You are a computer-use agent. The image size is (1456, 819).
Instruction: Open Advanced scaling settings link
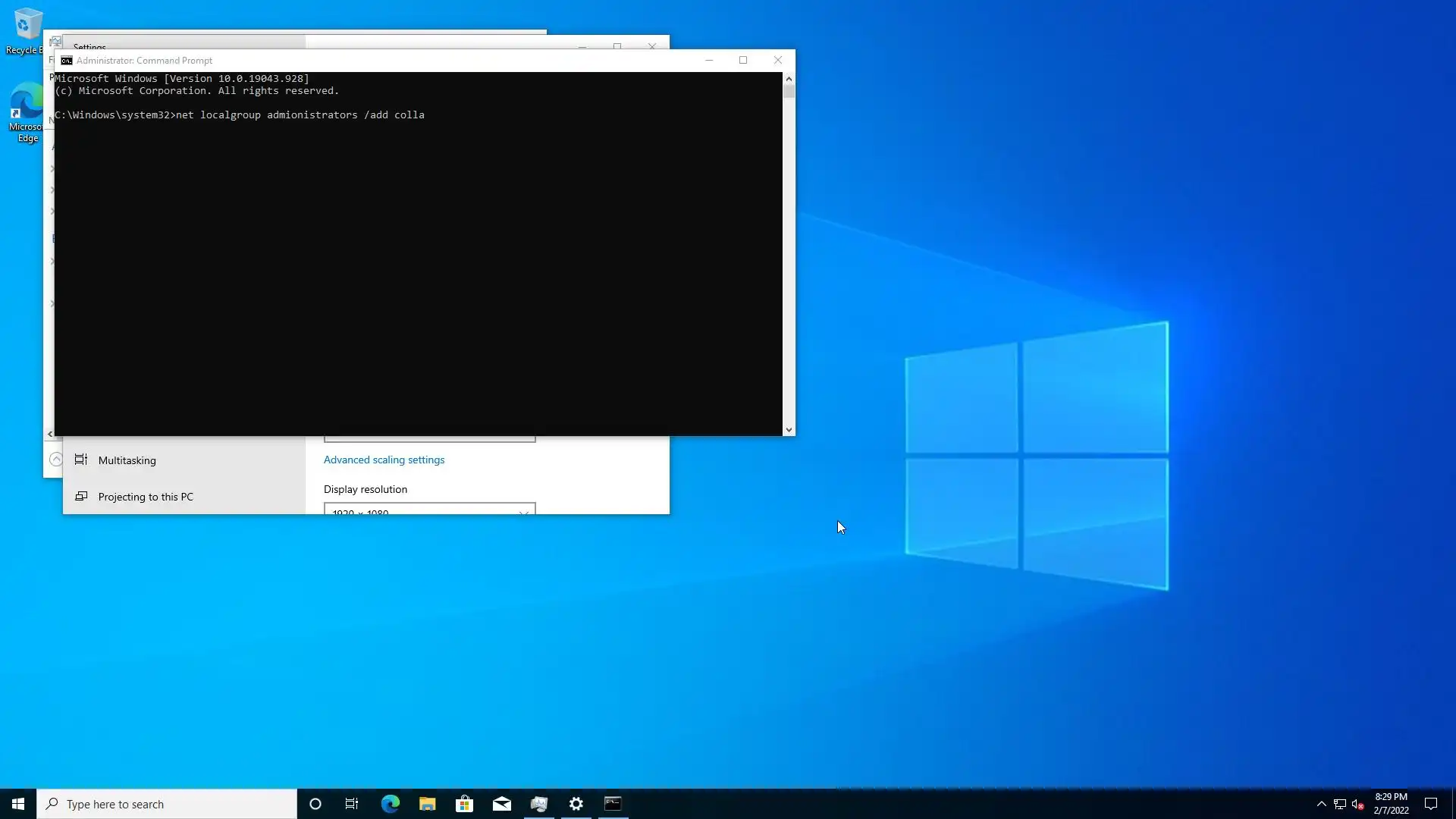[384, 460]
